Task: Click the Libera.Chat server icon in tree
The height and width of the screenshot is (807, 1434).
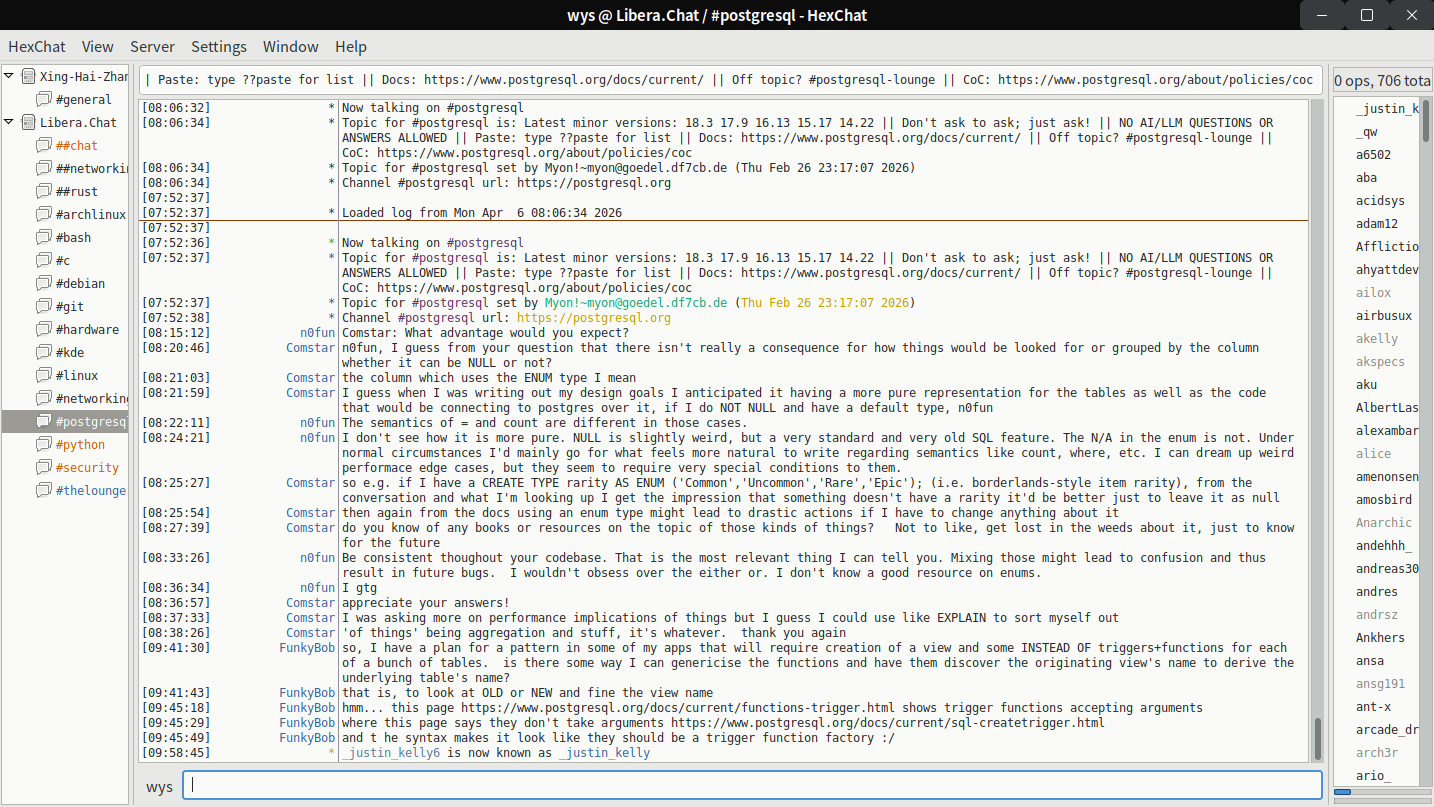Action: click(28, 122)
